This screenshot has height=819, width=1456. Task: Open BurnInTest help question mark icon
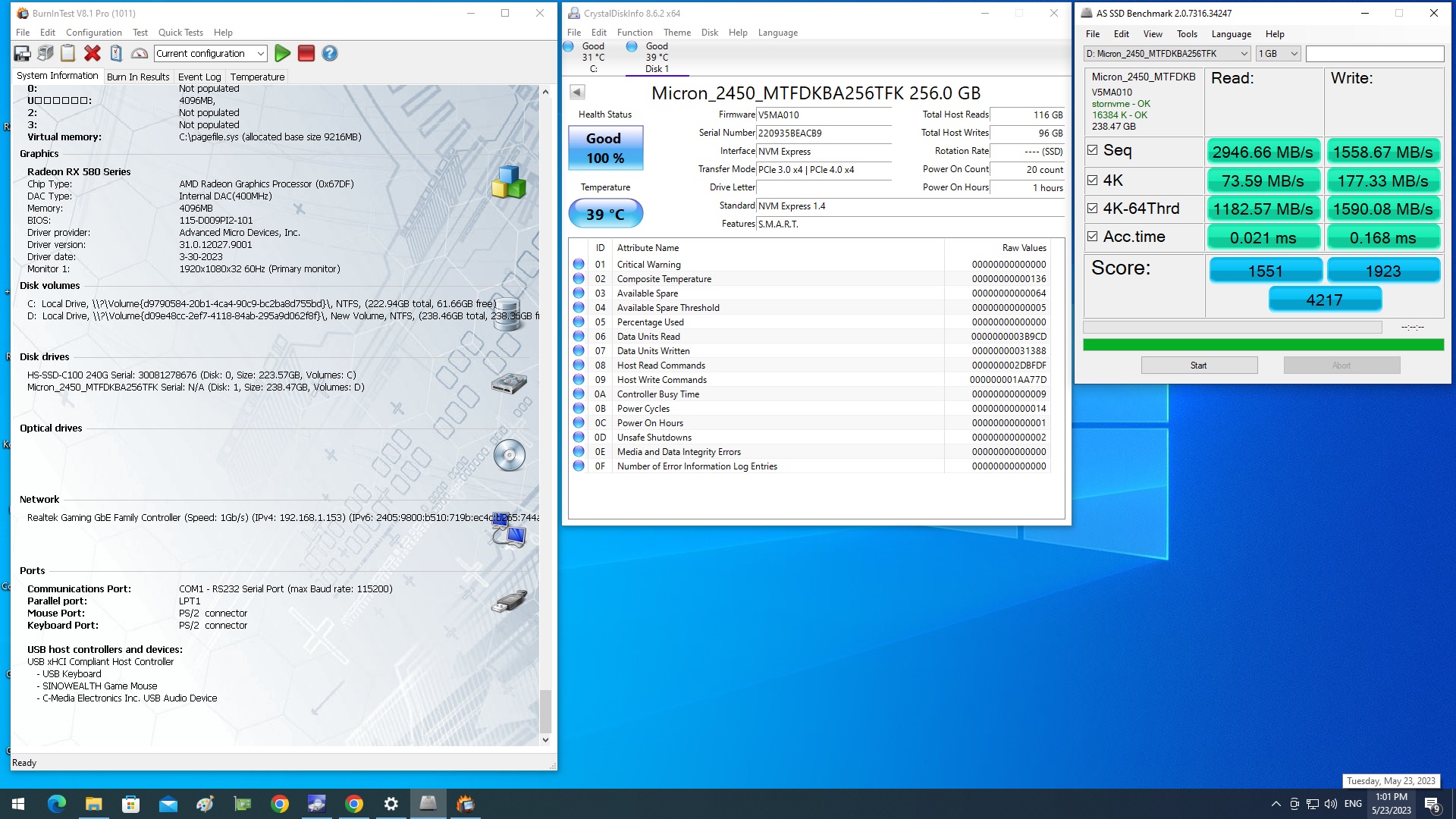click(330, 53)
